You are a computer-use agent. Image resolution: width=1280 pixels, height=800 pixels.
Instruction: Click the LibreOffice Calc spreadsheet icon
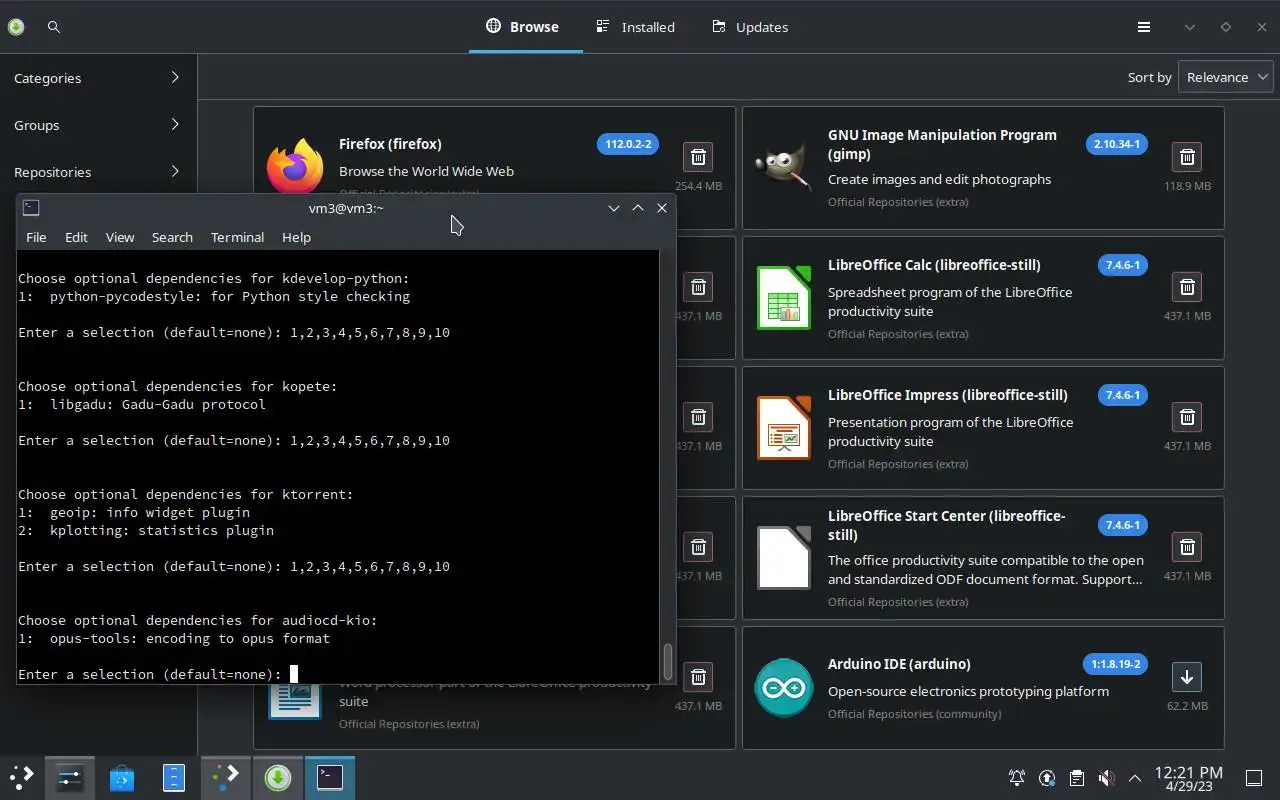(x=783, y=298)
